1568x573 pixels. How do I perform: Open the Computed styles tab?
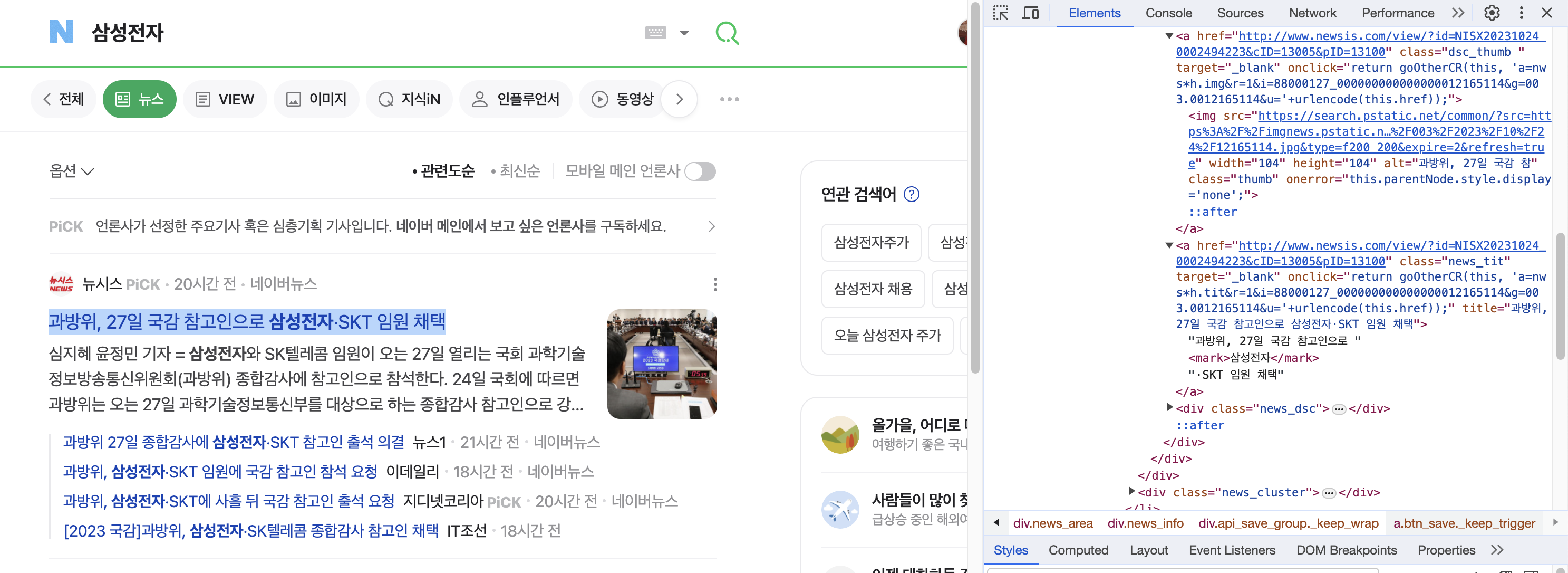pos(1078,550)
